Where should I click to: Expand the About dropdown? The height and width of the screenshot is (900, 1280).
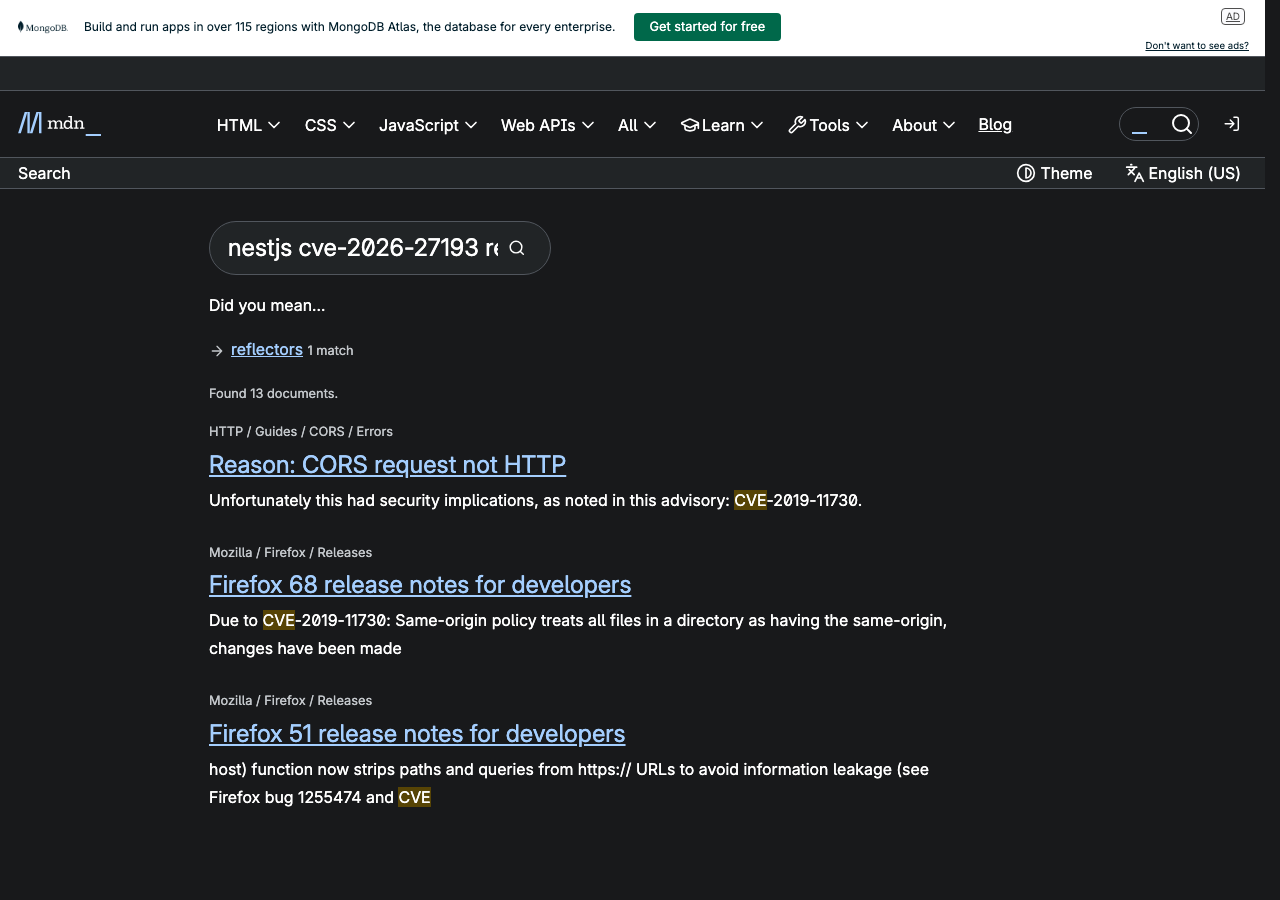pos(922,125)
